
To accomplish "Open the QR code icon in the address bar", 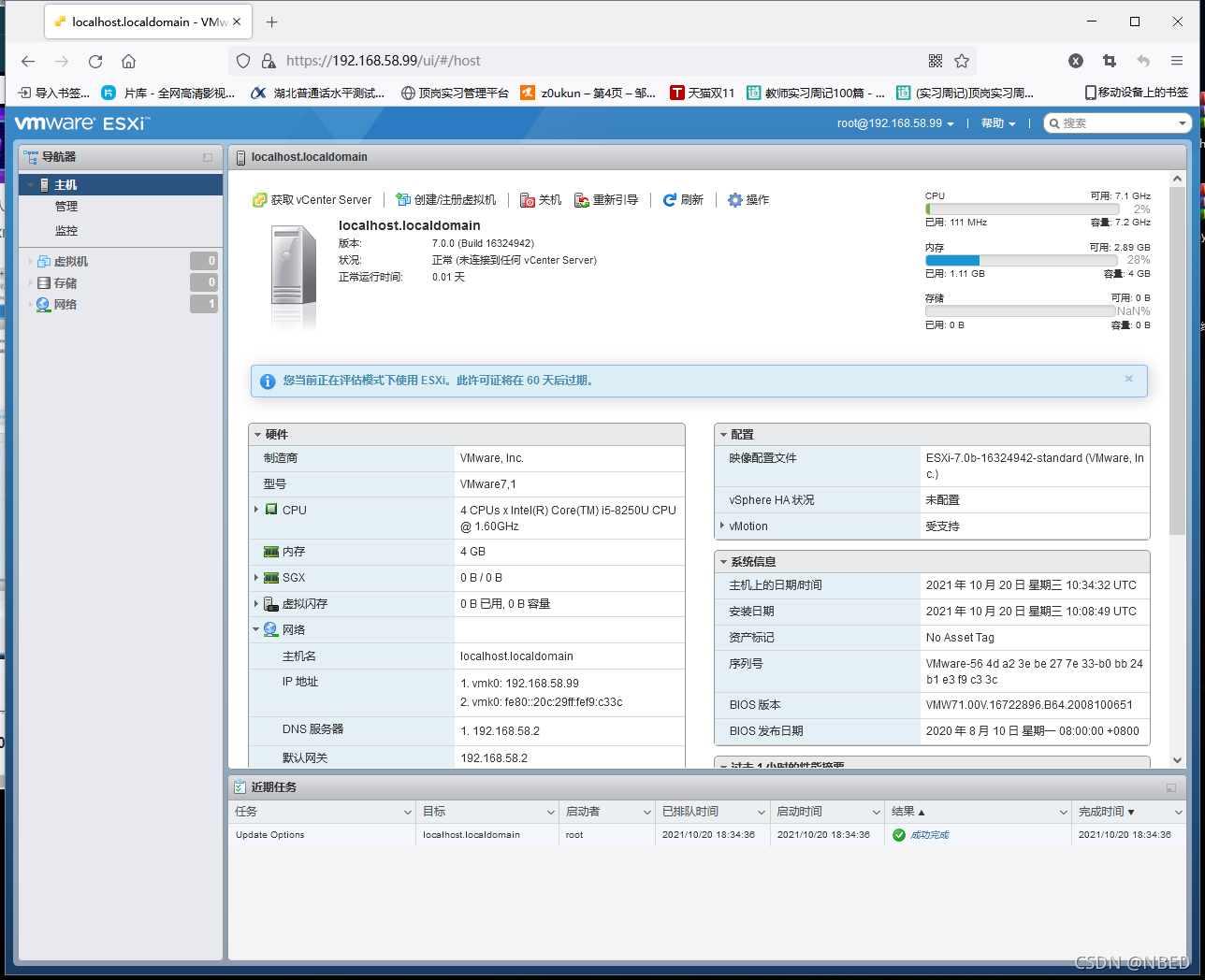I will tap(936, 61).
